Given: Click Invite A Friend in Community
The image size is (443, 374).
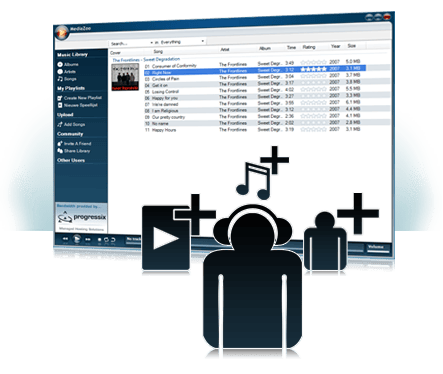Looking at the screenshot, I should pos(74,144).
